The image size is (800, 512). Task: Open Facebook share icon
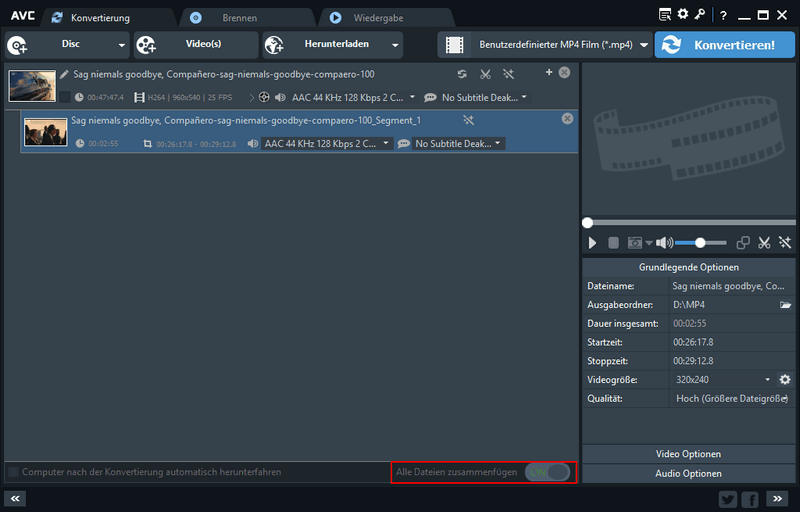pyautogui.click(x=750, y=499)
